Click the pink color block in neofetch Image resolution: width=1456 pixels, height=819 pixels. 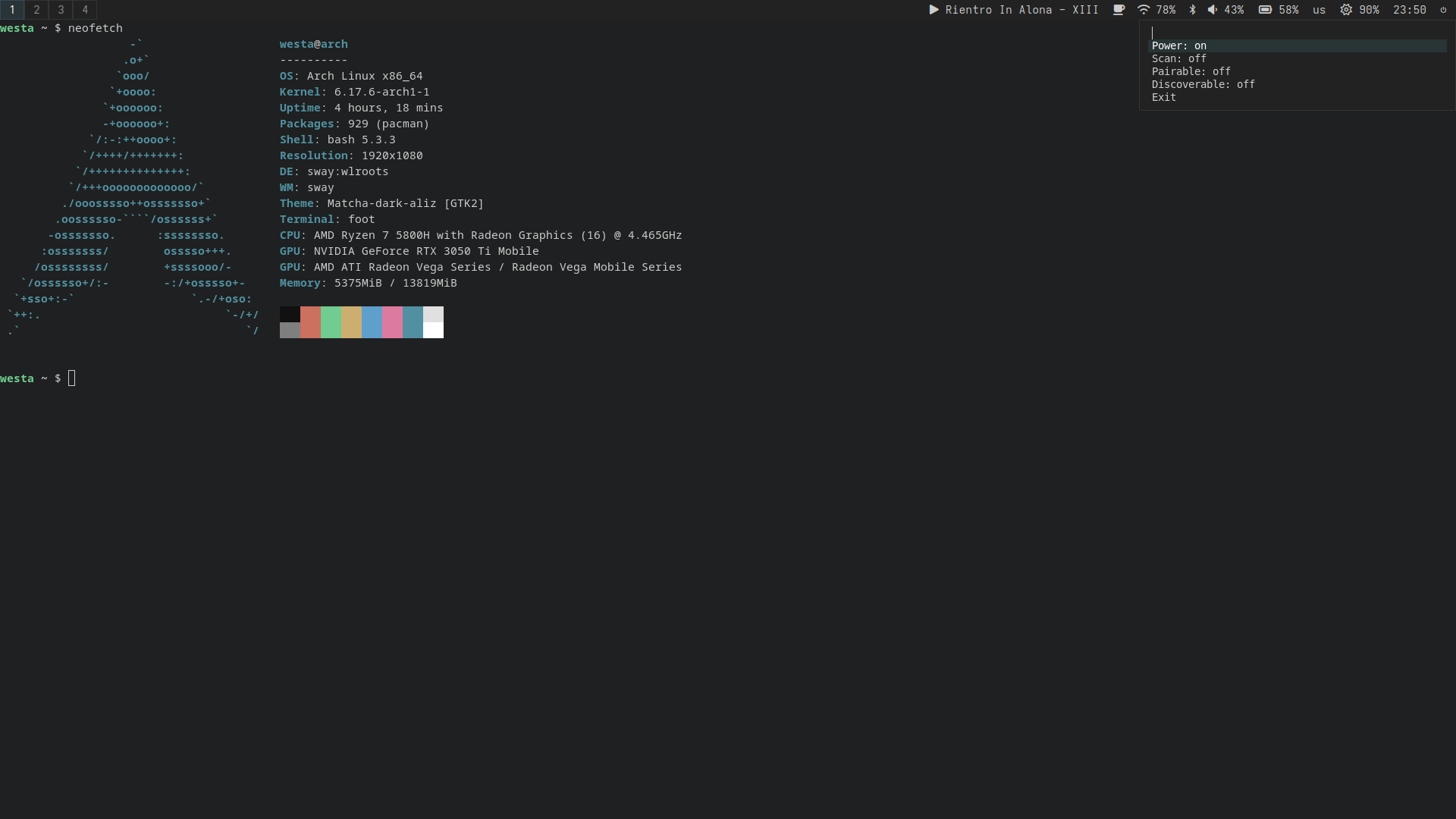click(x=392, y=322)
